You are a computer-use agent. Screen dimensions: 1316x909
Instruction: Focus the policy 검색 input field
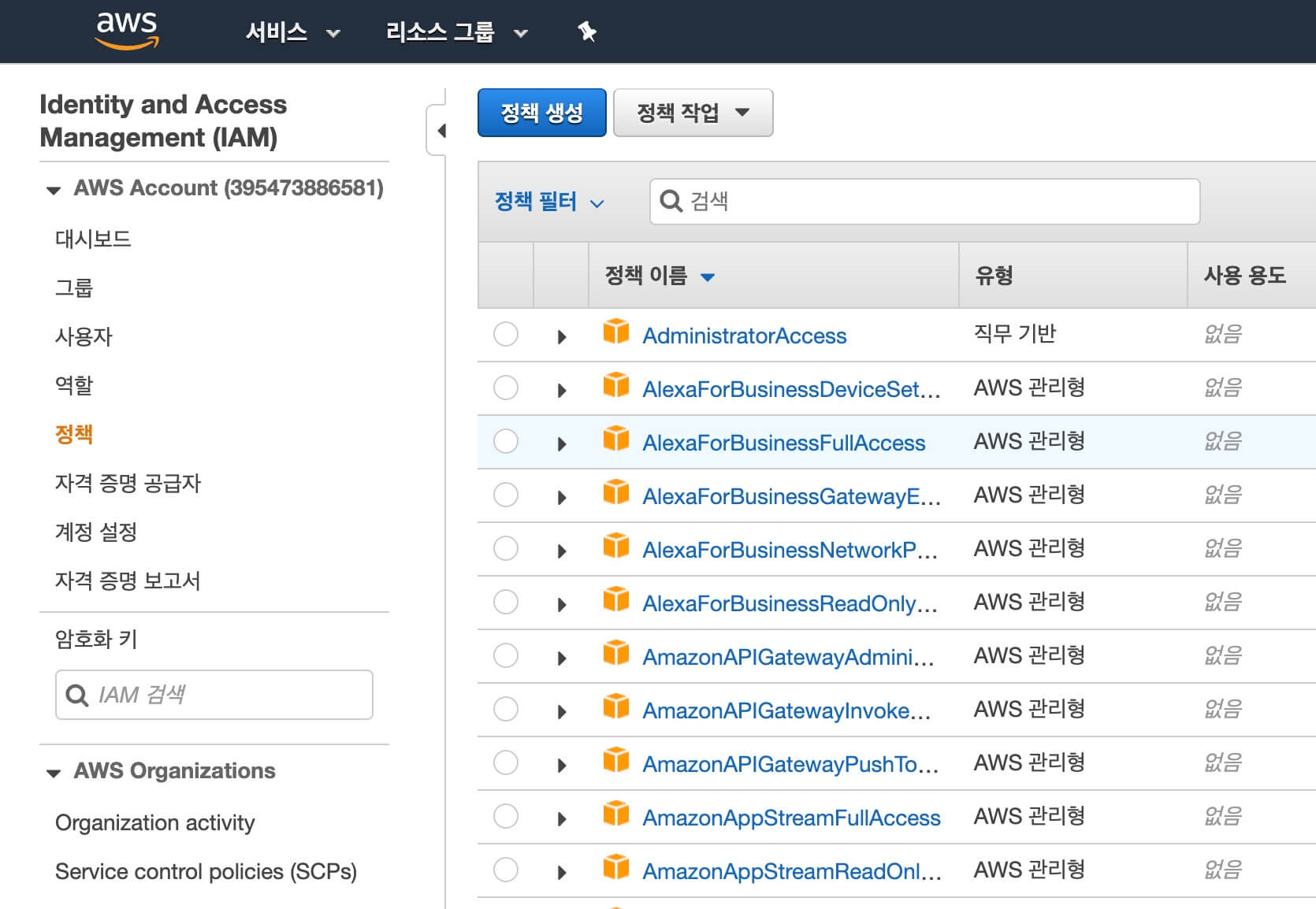click(925, 202)
